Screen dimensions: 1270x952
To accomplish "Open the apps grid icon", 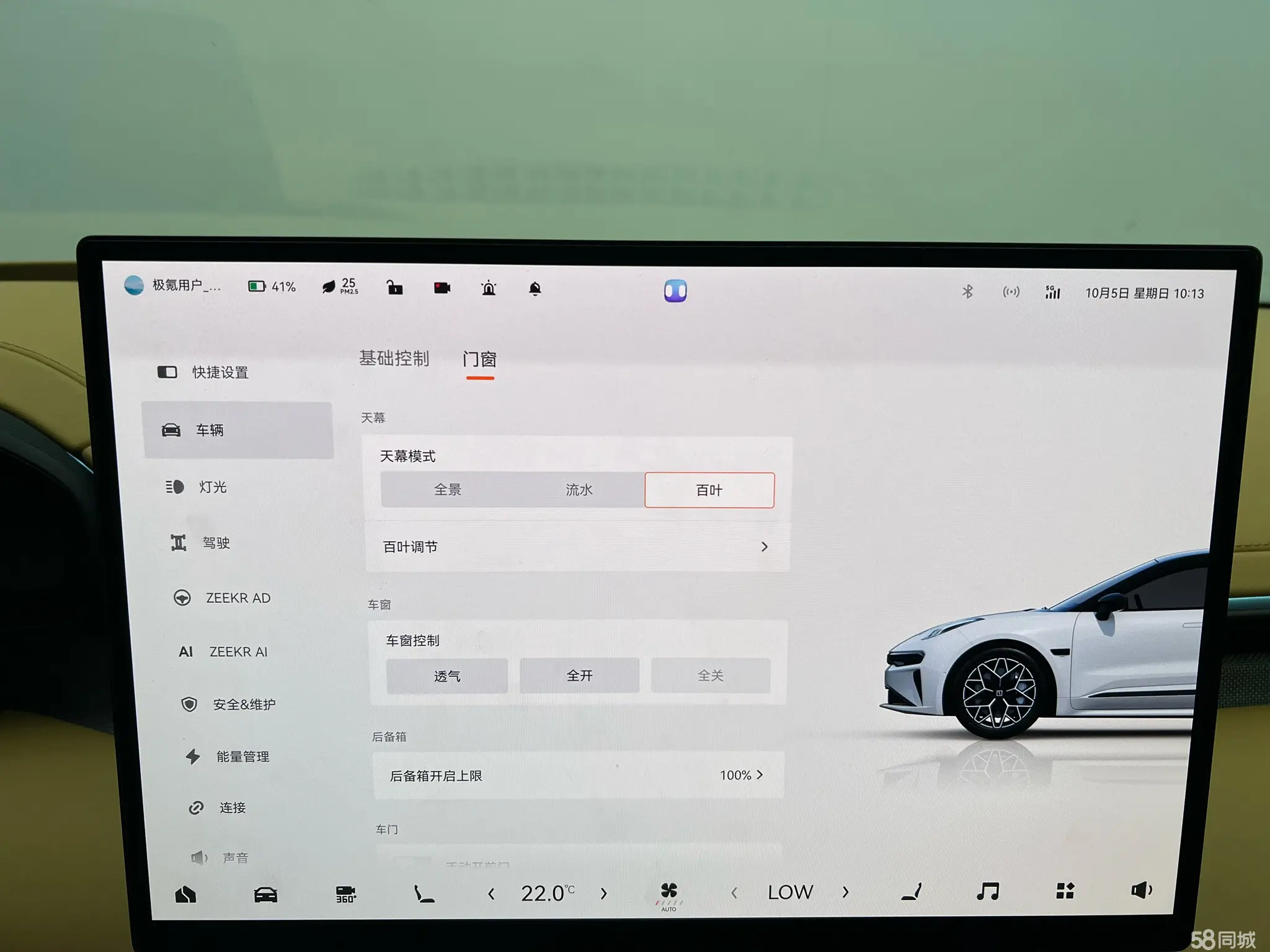I will [1065, 891].
